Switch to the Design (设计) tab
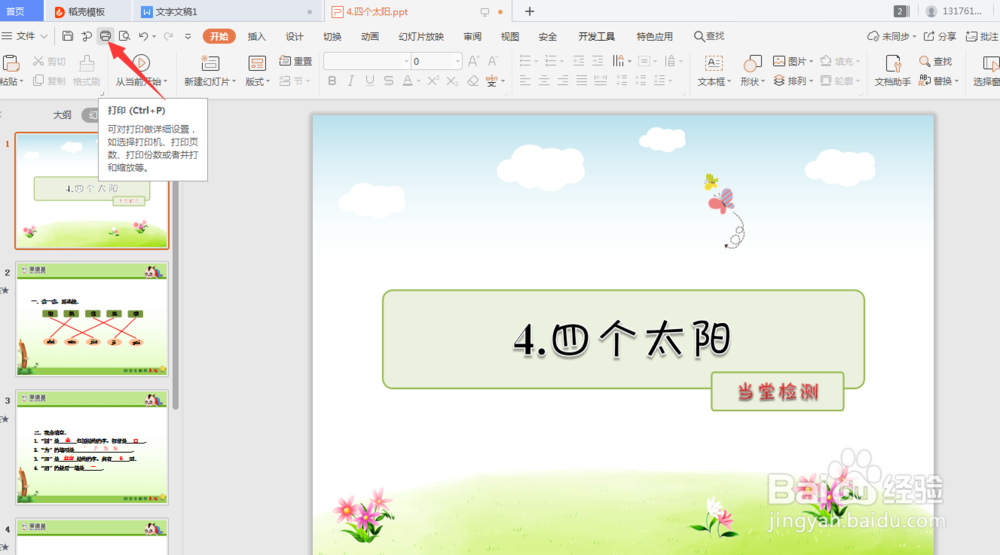Screen dimensions: 1000x555 [x=294, y=36]
